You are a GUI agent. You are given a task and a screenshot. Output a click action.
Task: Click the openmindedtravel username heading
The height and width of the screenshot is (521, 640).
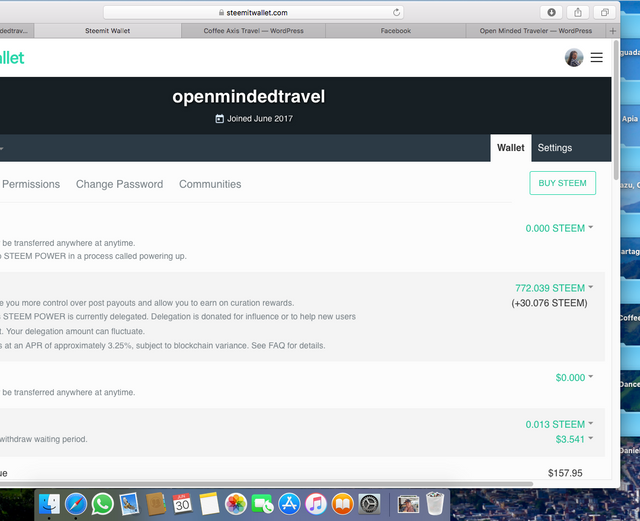click(x=249, y=97)
